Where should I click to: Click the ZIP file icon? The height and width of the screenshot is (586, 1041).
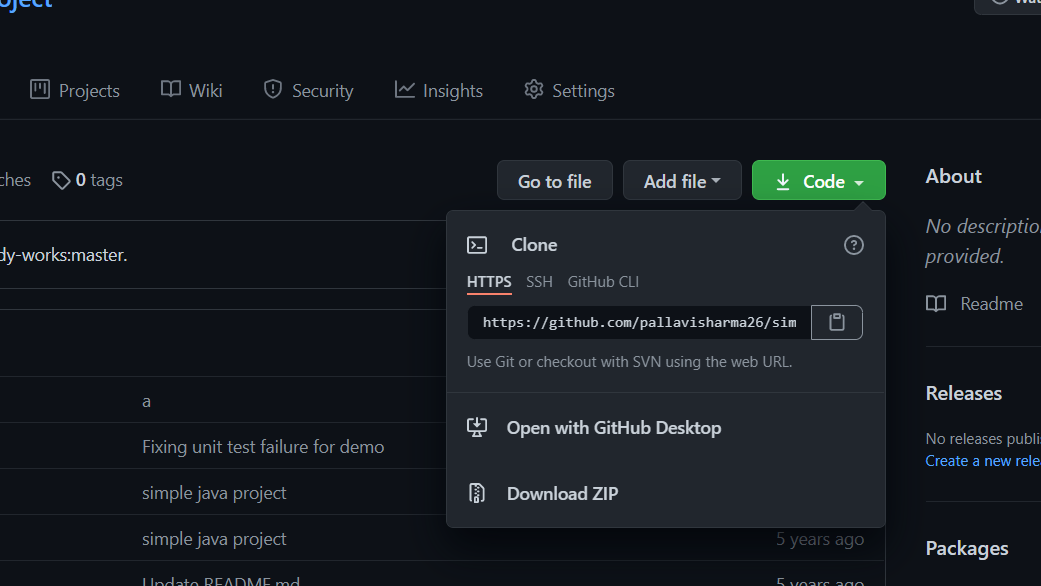coord(477,493)
